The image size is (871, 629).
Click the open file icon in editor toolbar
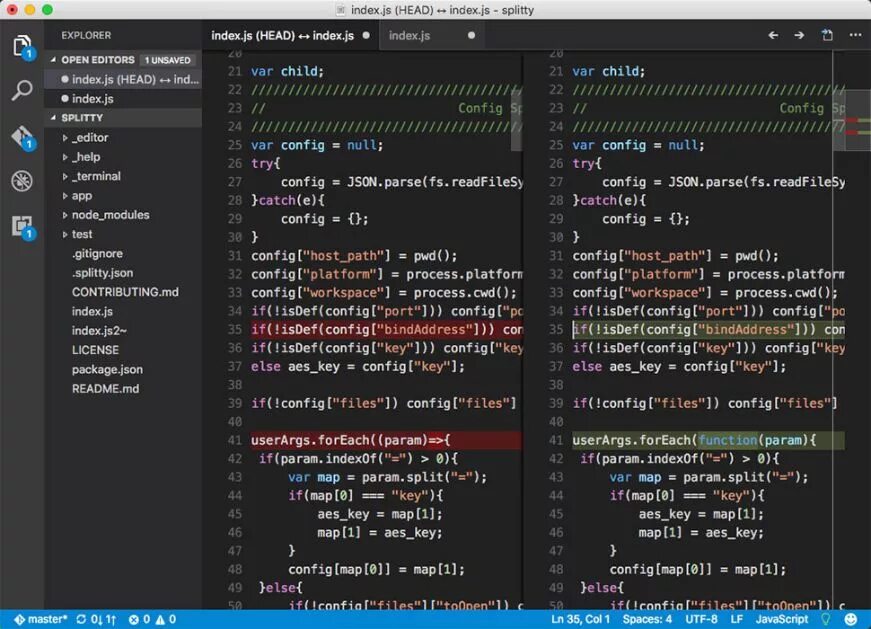point(827,36)
